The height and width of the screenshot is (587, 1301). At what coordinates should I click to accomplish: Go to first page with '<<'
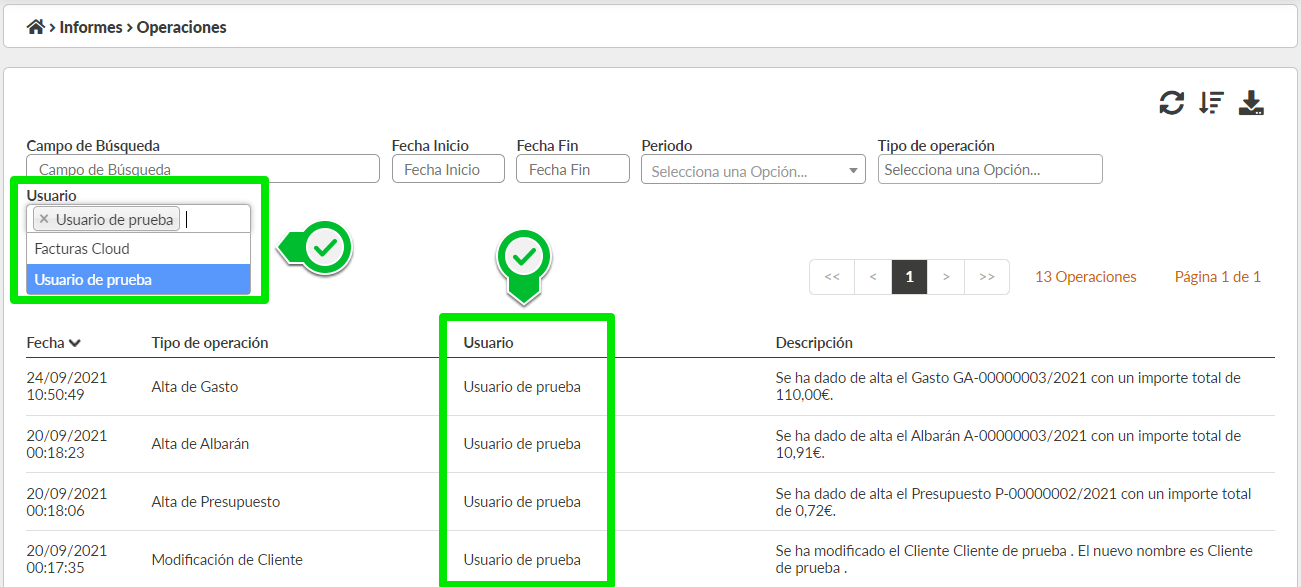click(832, 277)
